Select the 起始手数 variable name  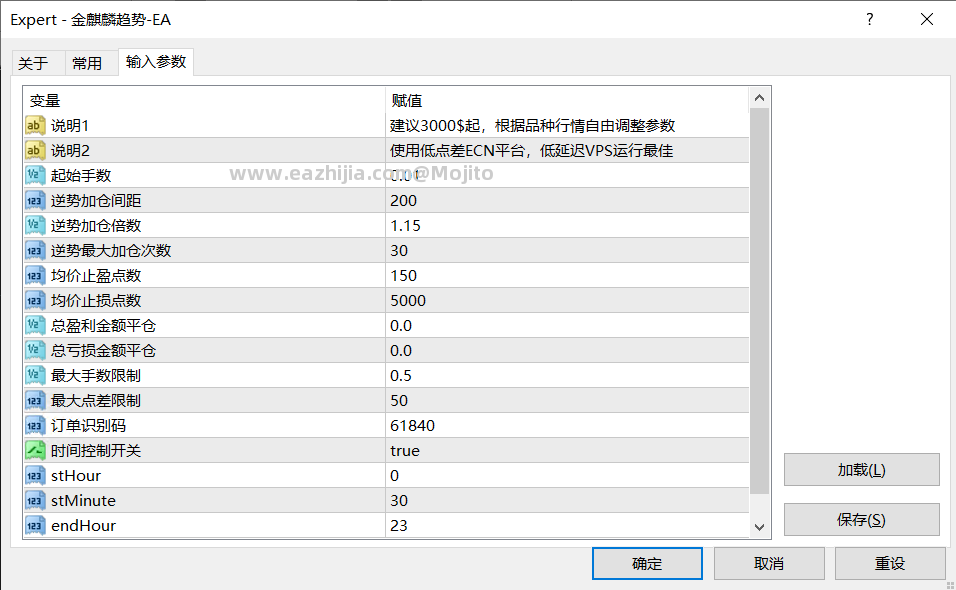[81, 176]
